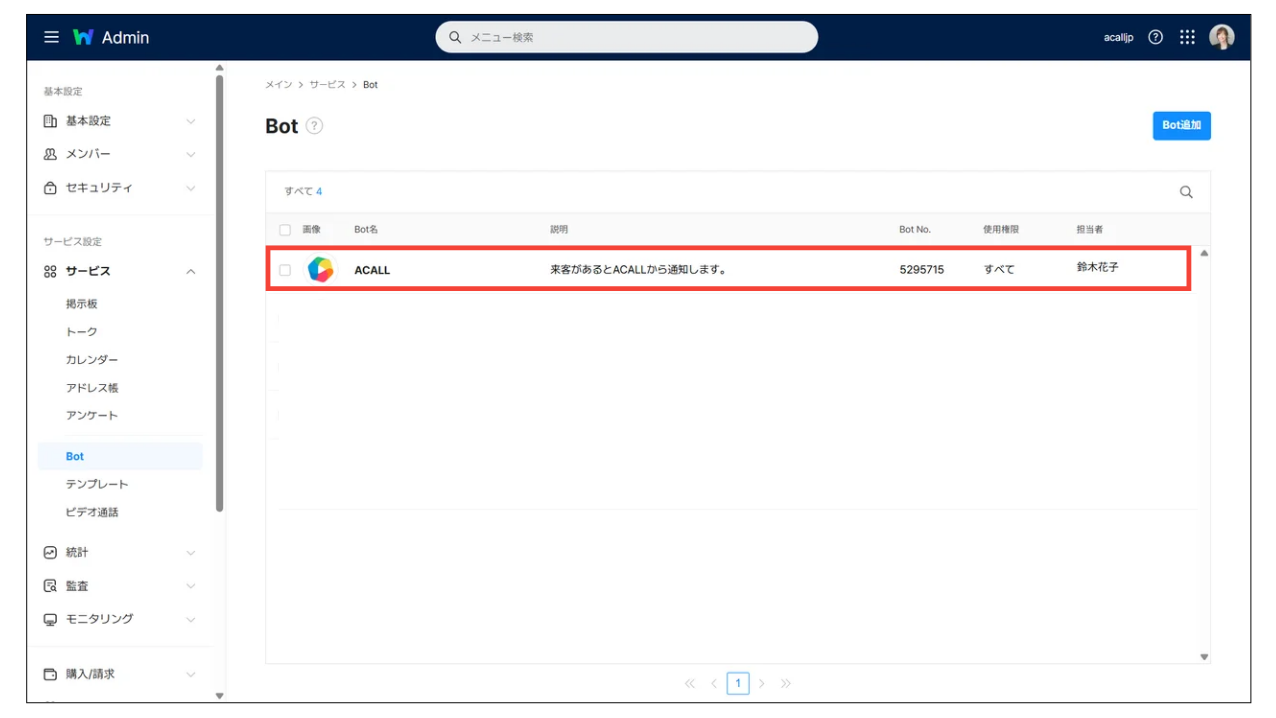Image resolution: width=1276 pixels, height=718 pixels.
Task: Click the サービス breadcrumb link
Action: [x=327, y=85]
